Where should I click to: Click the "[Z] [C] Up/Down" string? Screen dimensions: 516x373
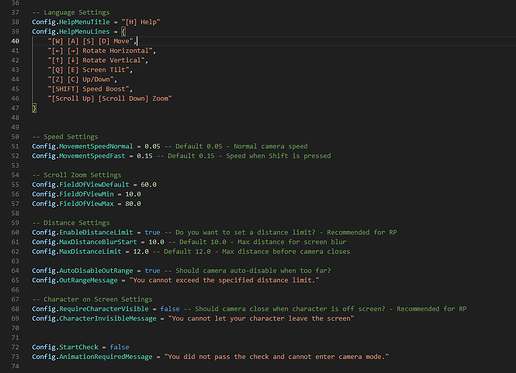pos(81,79)
